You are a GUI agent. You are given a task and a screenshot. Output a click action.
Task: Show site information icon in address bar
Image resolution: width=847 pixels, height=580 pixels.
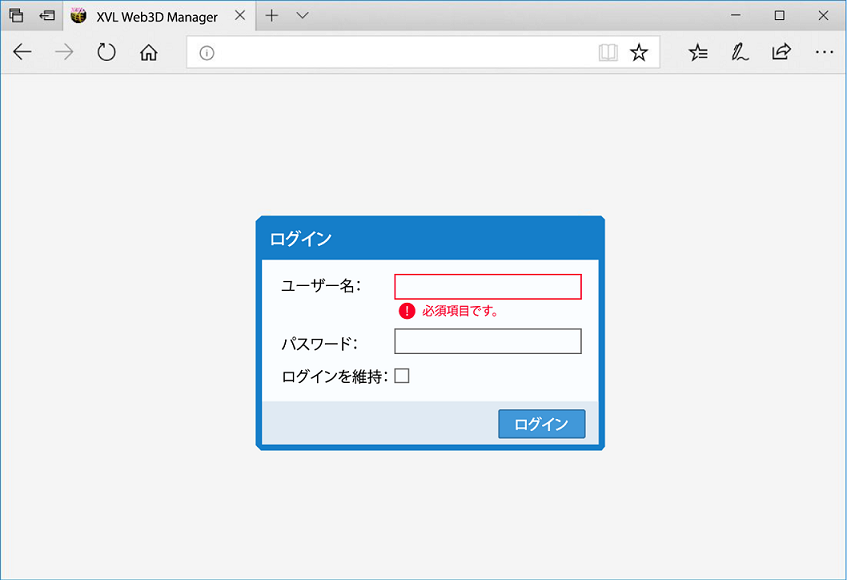pyautogui.click(x=207, y=53)
